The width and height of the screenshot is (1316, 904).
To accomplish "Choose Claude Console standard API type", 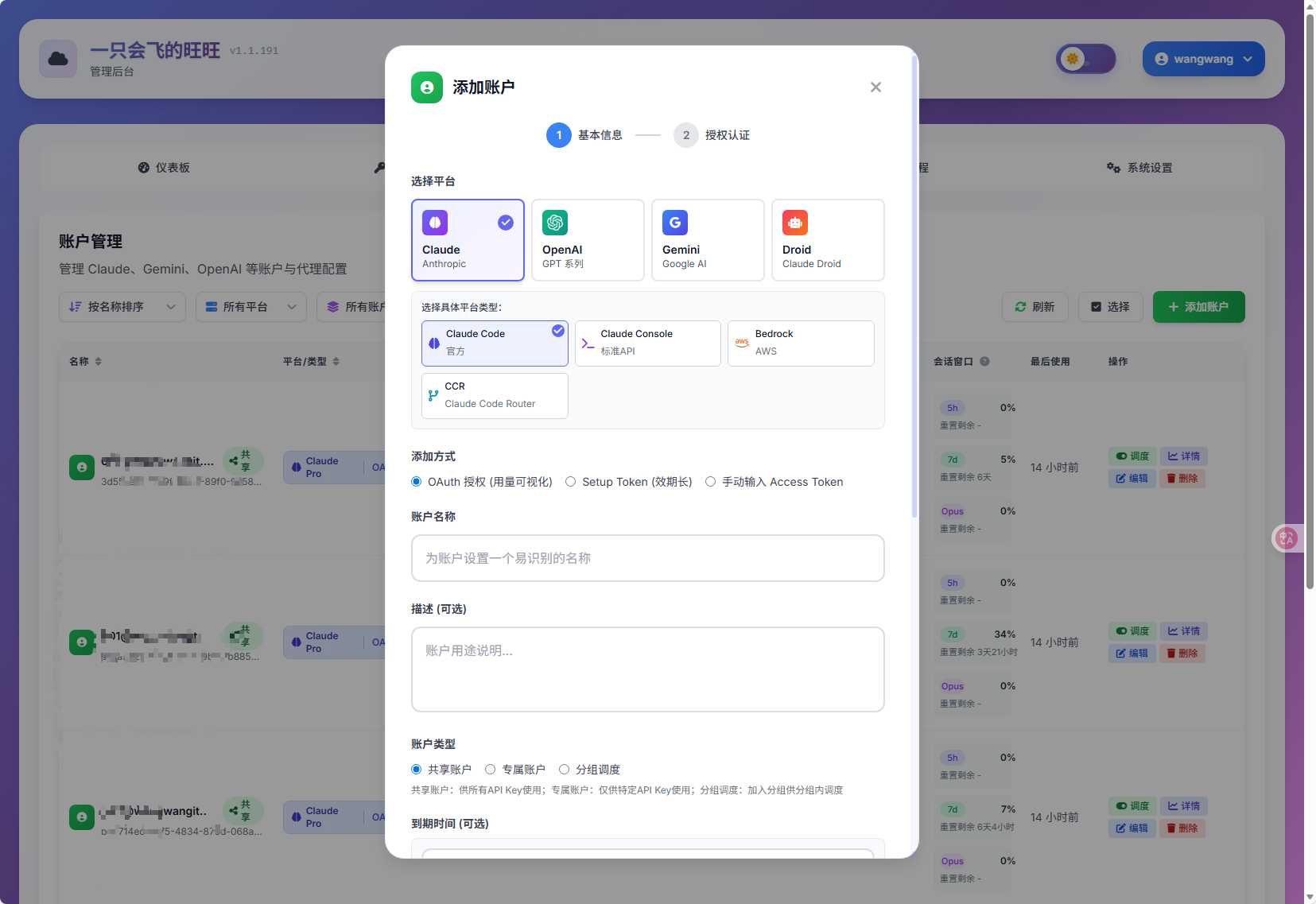I will pyautogui.click(x=647, y=343).
